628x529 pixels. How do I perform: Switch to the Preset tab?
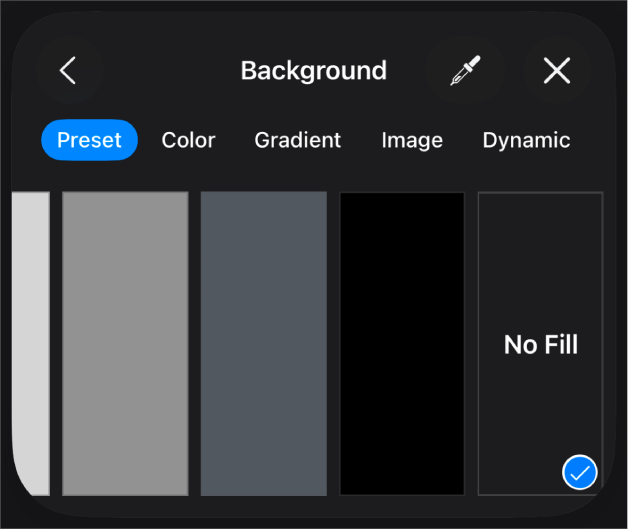click(89, 140)
